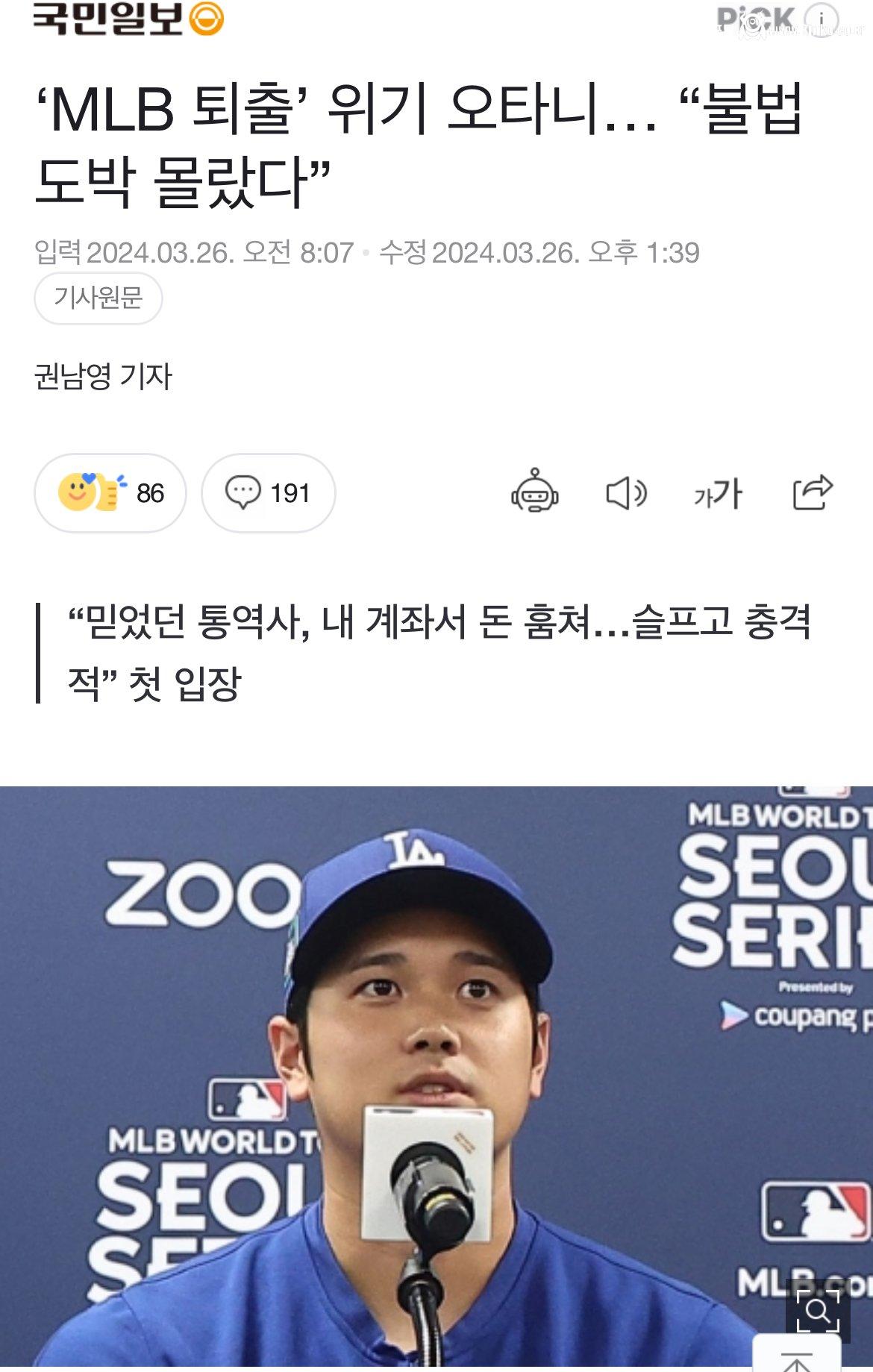Open the 기사원문 original article button
Screen dimensions: 873x1372
coord(98,298)
